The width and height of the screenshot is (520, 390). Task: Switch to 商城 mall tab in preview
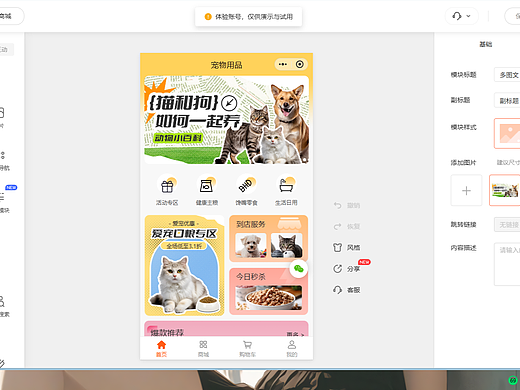203,349
